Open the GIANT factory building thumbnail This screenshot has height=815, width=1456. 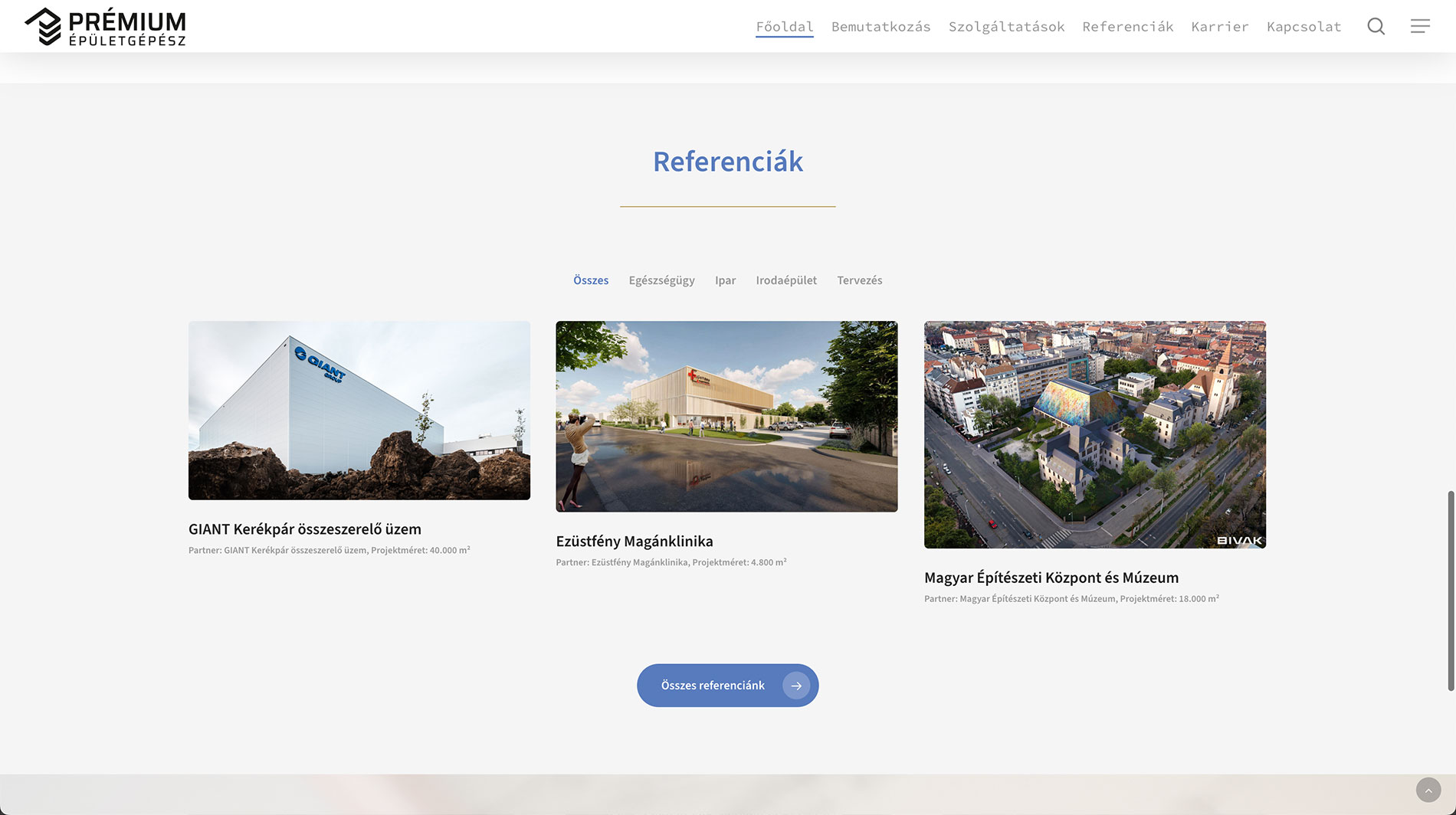coord(359,411)
